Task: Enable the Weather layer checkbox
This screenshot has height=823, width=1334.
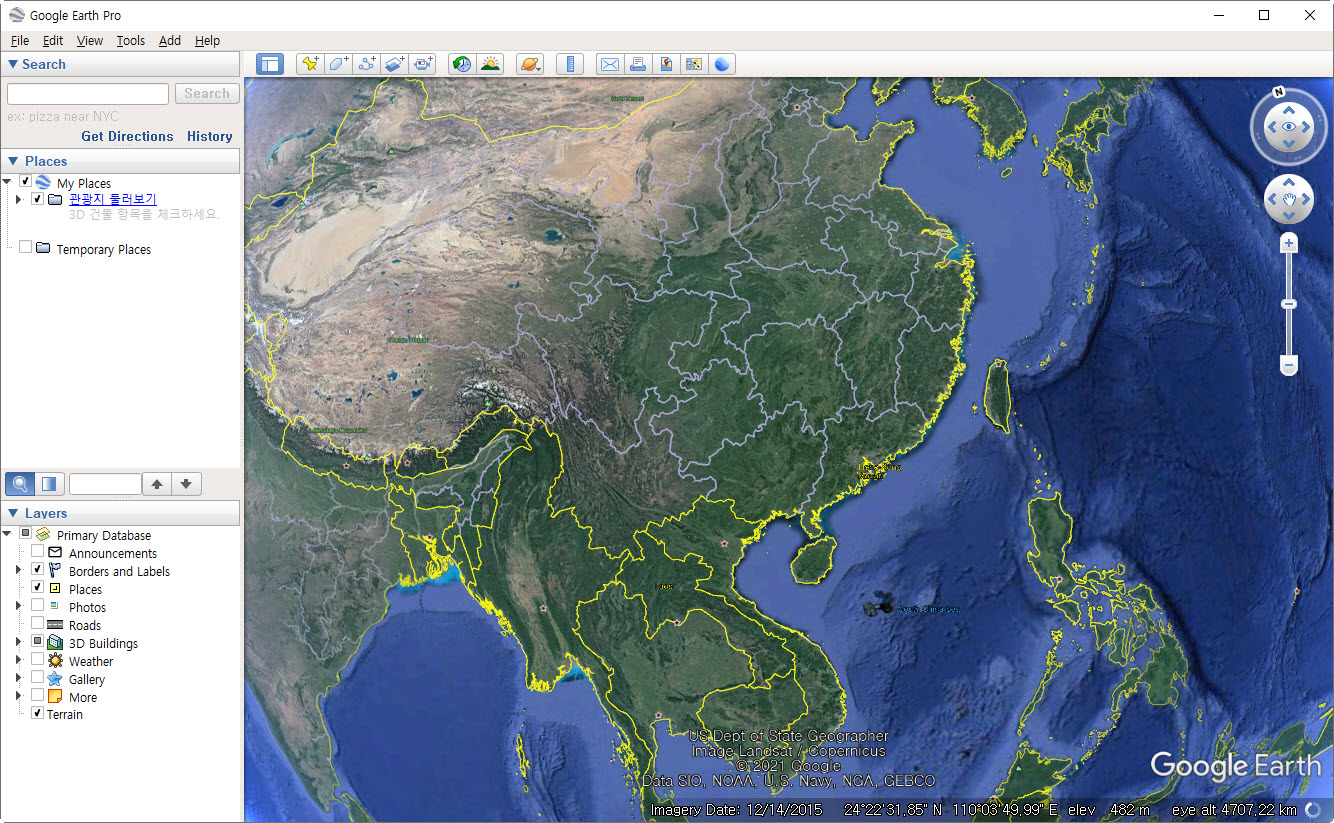Action: (37, 659)
